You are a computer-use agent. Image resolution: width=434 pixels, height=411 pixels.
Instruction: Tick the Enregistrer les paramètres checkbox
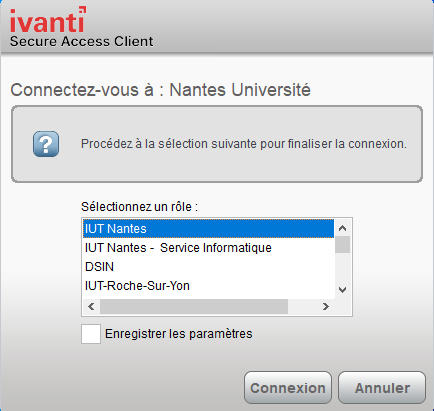(x=91, y=334)
